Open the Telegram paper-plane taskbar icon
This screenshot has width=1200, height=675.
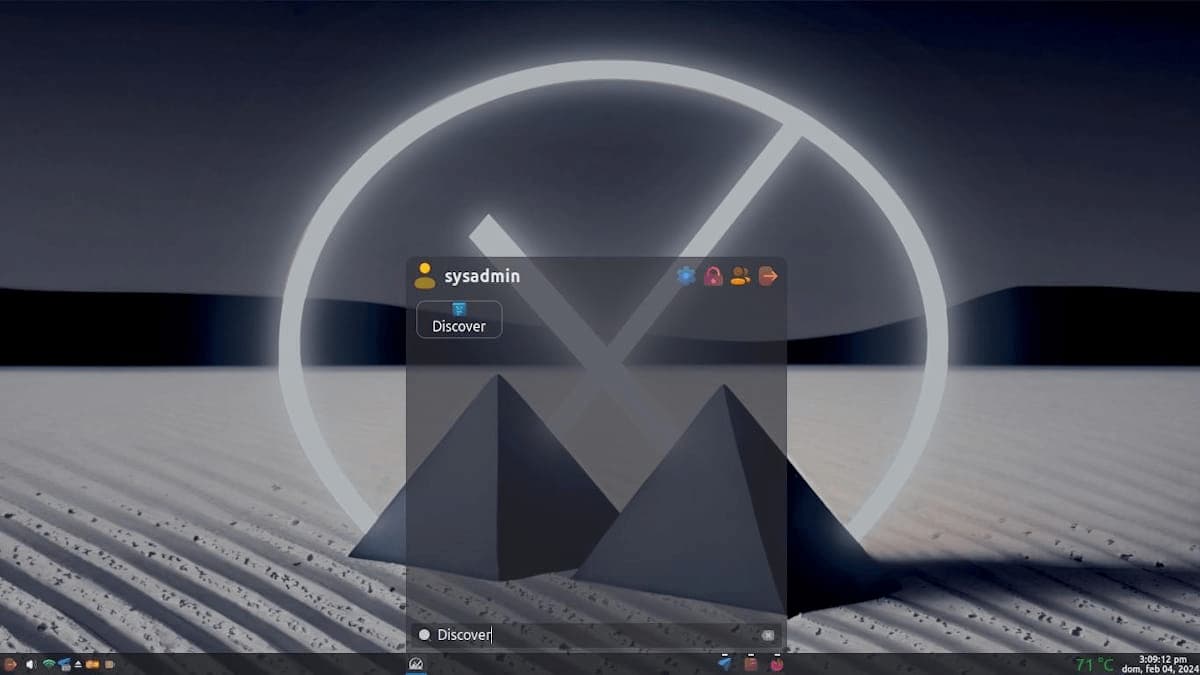pos(725,664)
